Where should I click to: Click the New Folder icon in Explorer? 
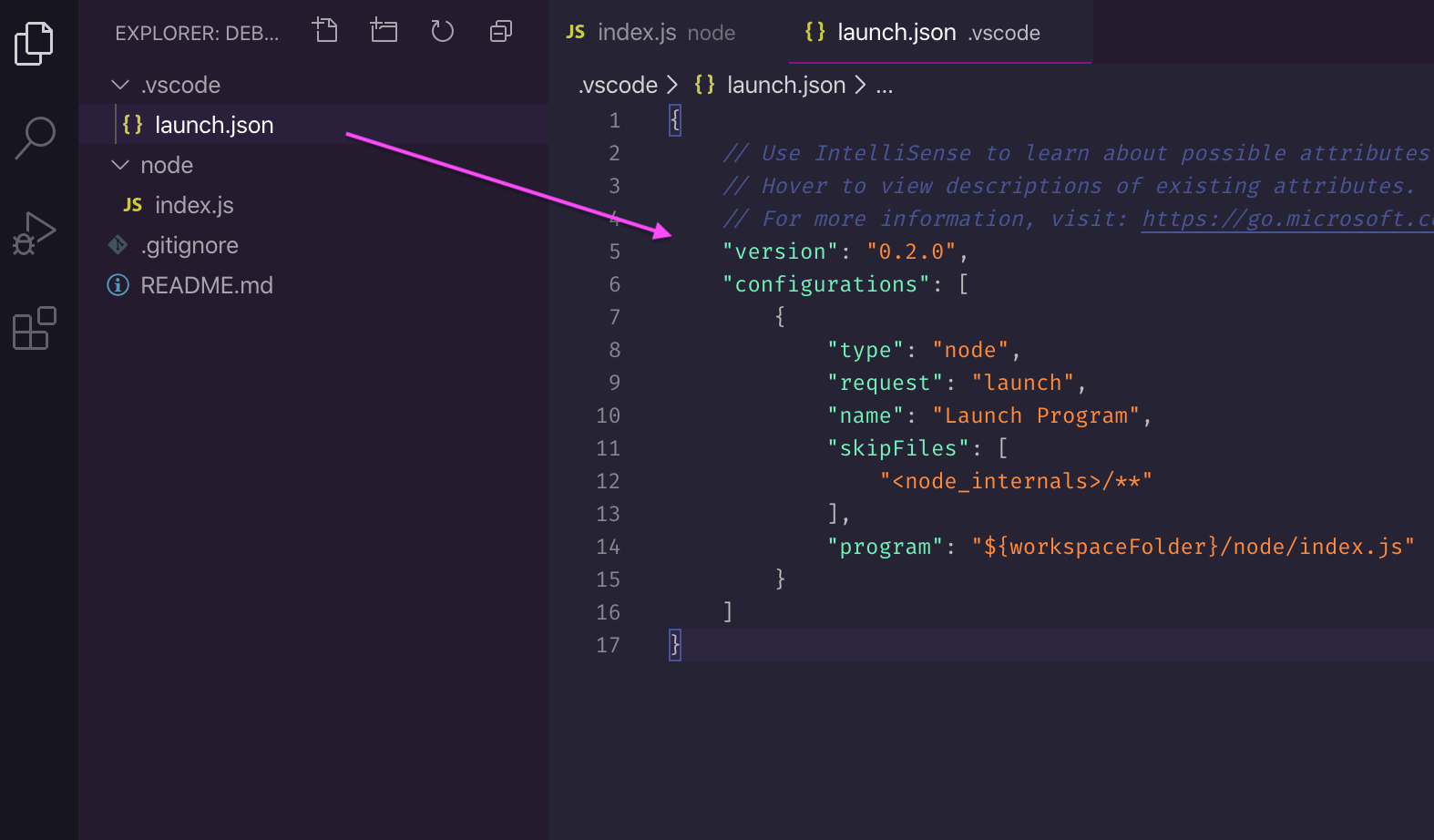pos(384,31)
